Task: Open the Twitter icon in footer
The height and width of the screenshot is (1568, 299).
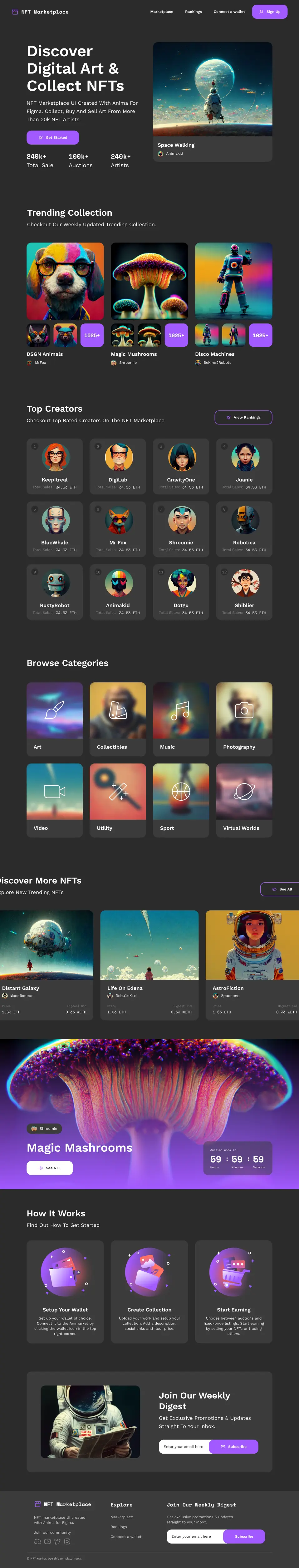Action: 57,1541
